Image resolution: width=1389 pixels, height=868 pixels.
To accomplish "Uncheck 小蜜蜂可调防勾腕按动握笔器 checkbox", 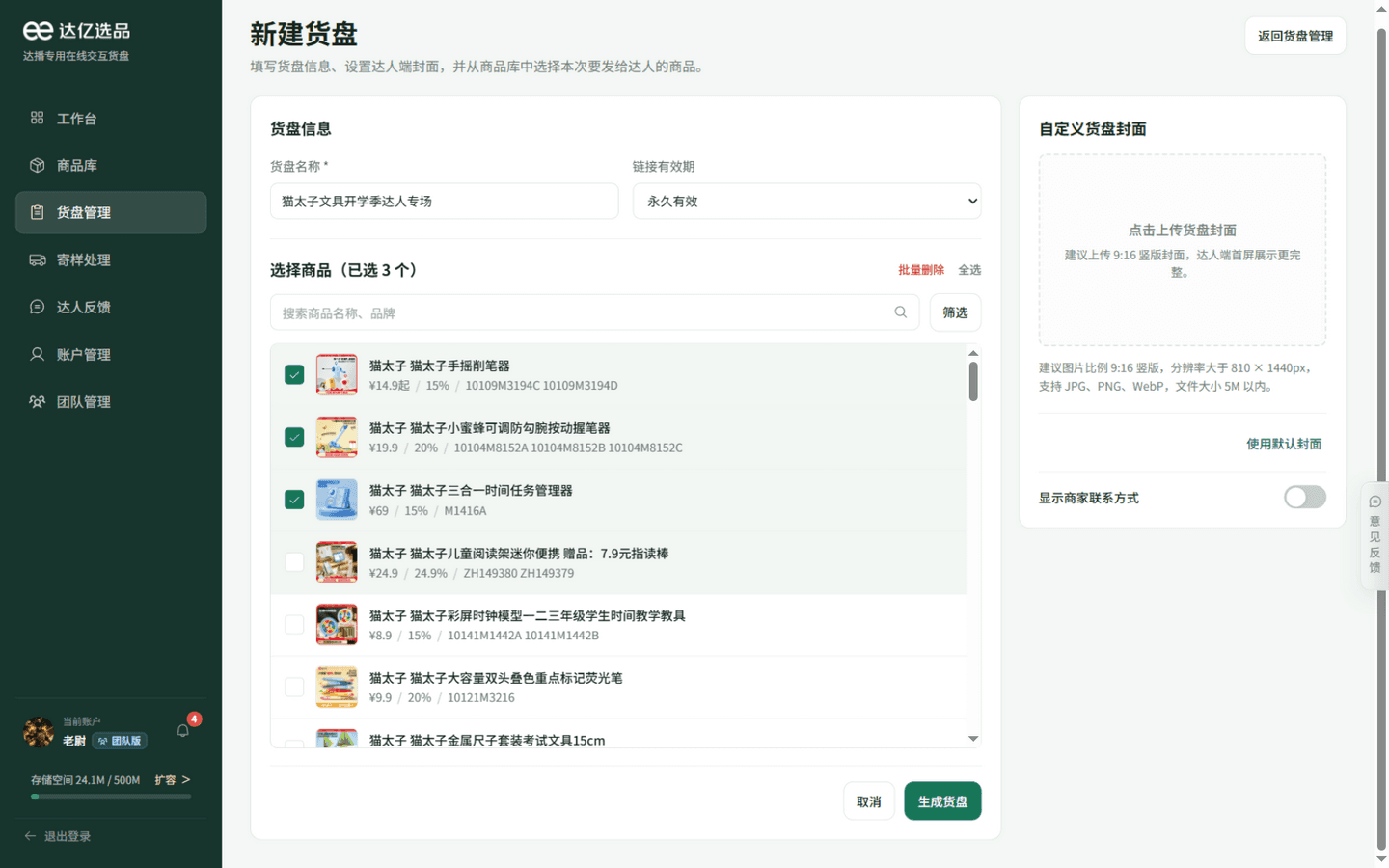I will point(294,437).
